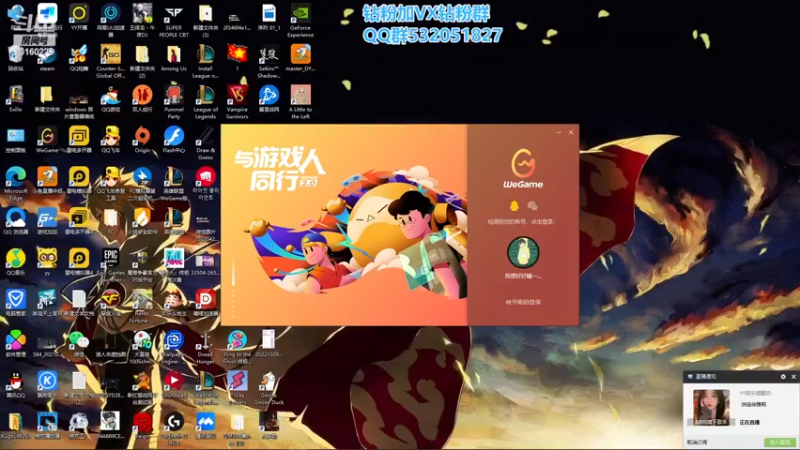Open the Tencent PC Manager shield icon

click(15, 303)
